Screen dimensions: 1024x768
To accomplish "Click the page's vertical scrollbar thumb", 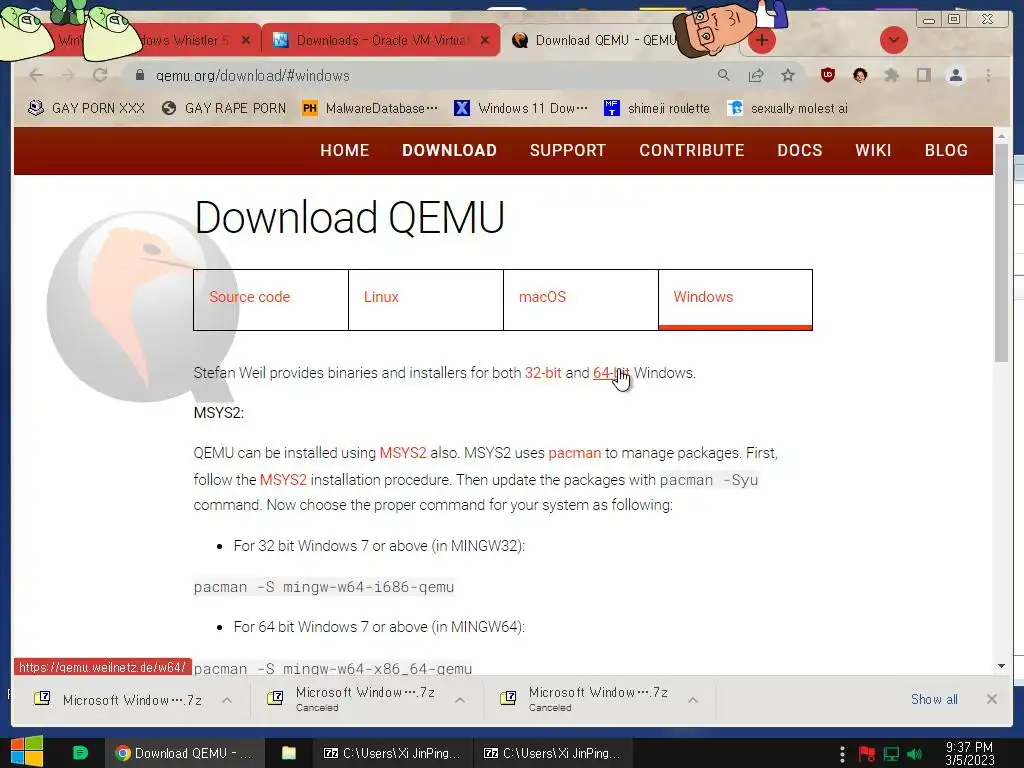I will [1001, 253].
